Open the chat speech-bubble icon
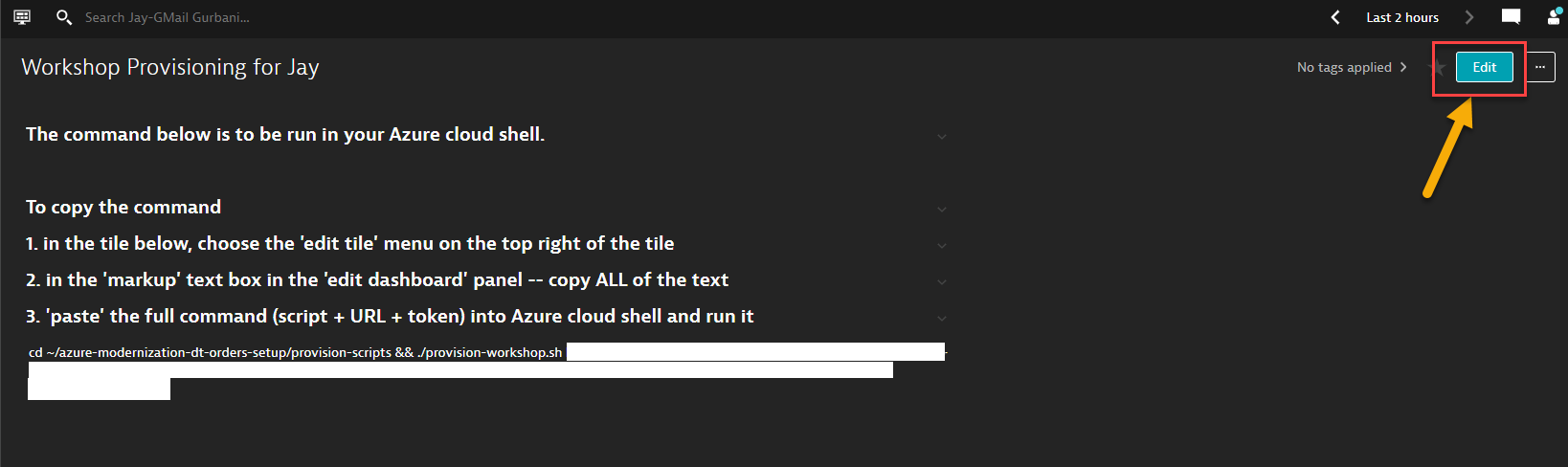 (x=1511, y=17)
